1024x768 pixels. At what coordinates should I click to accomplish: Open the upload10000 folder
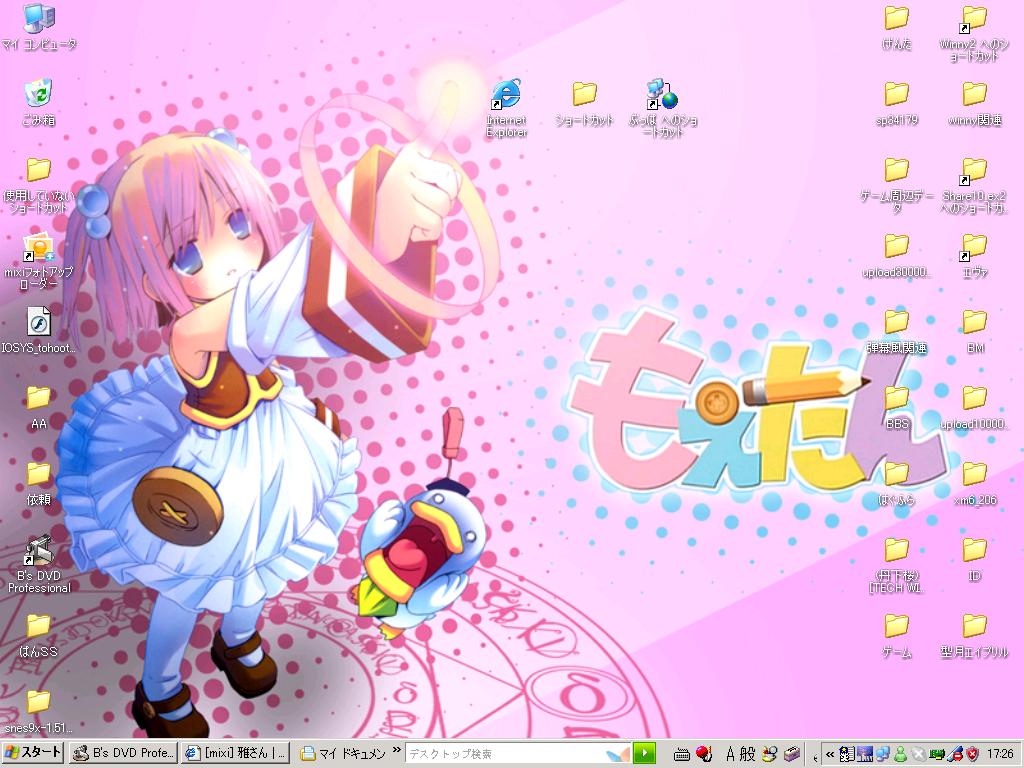(974, 406)
